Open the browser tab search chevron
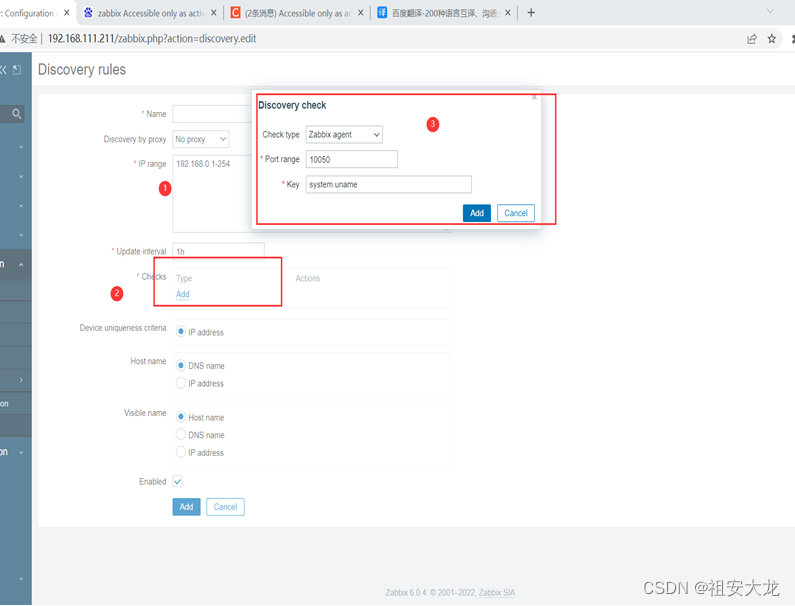Screen dimensions: 795x606 click(x=770, y=12)
